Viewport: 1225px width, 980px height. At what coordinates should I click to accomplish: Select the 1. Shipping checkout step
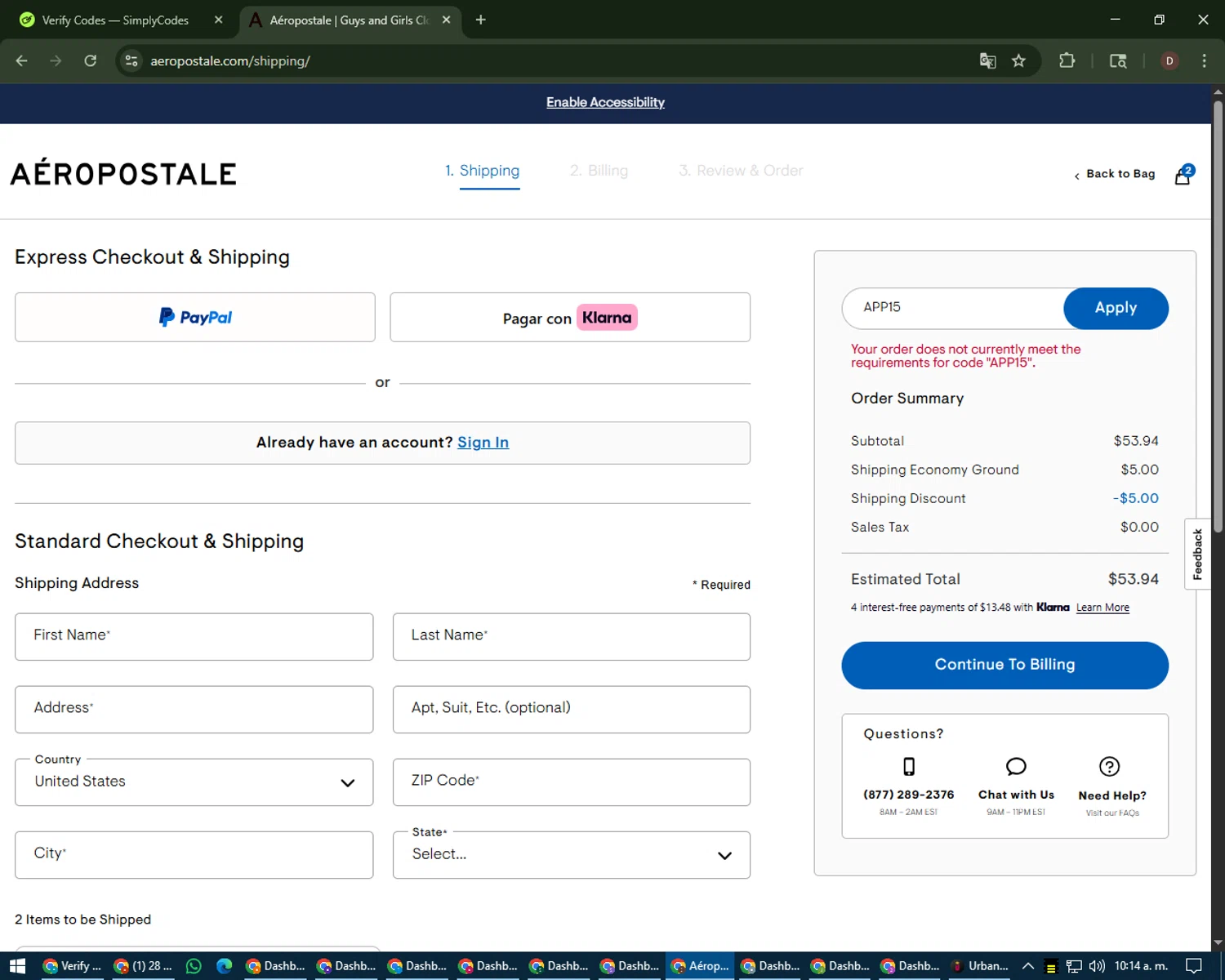[x=482, y=171]
